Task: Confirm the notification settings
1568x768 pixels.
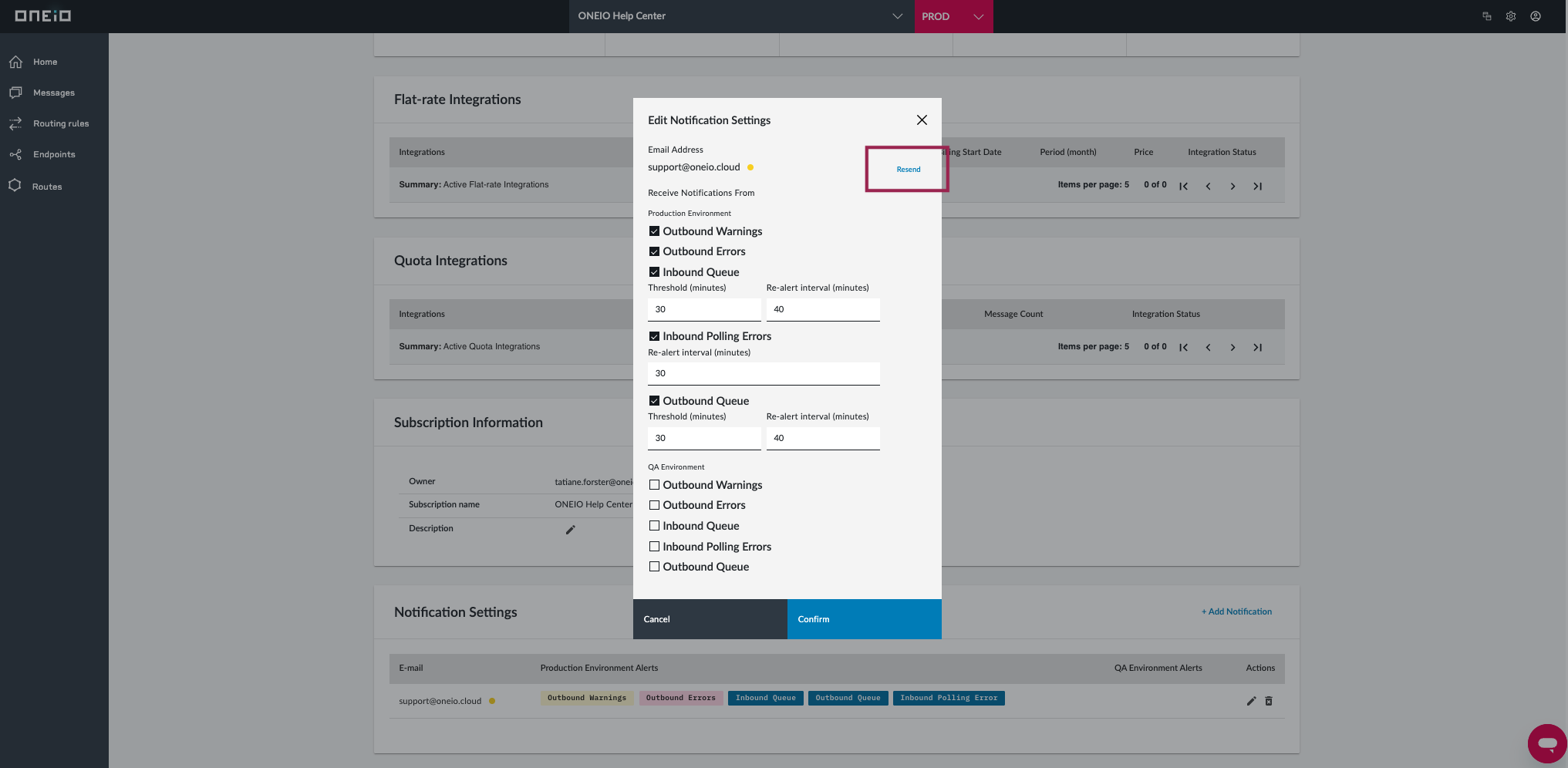Action: pyautogui.click(x=865, y=619)
